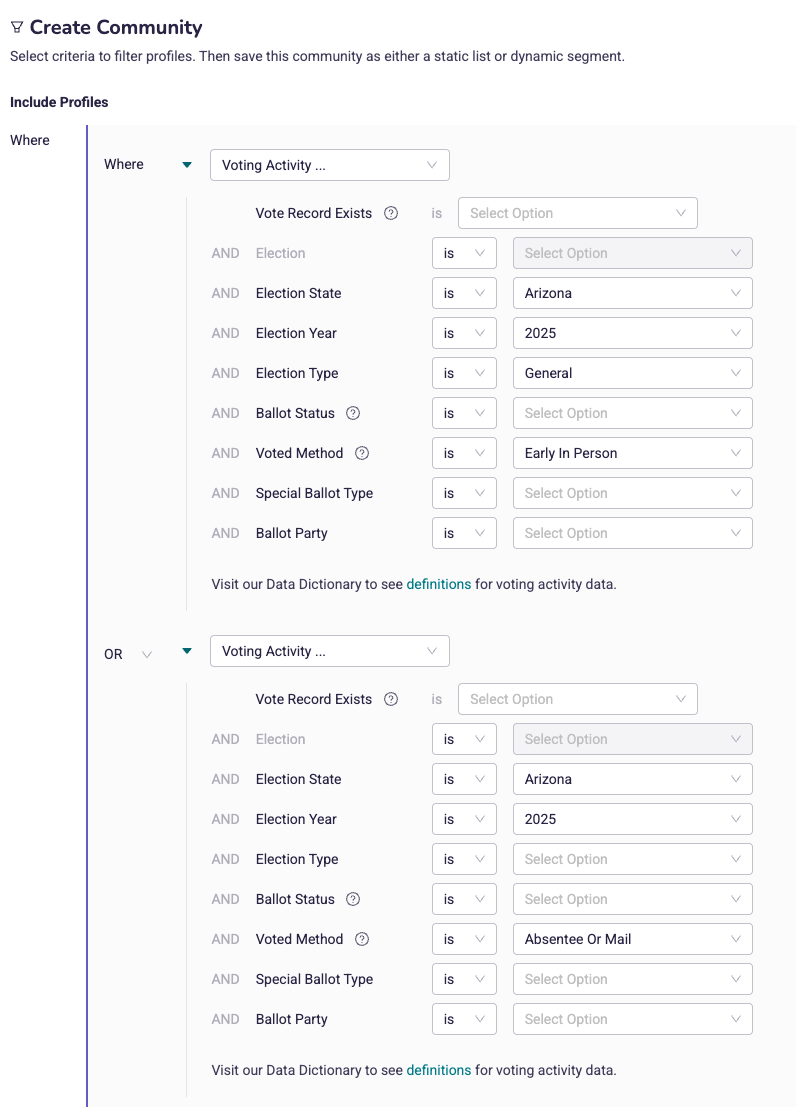Click help icon next to first Ballot Status
Image resolution: width=796 pixels, height=1107 pixels.
pyautogui.click(x=353, y=413)
